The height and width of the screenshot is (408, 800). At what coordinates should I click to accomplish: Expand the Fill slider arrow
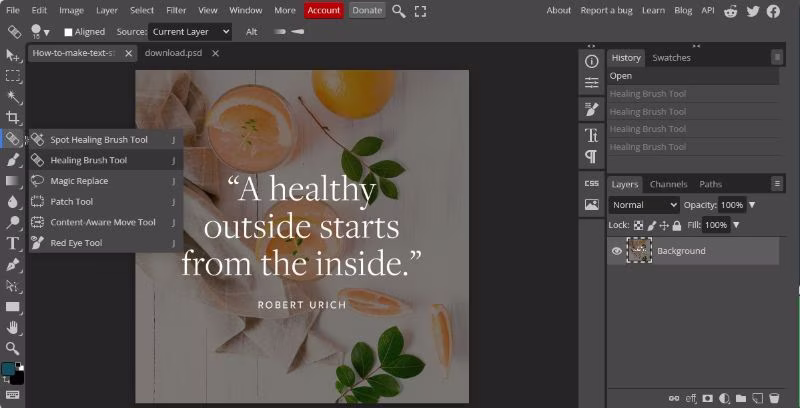(x=736, y=225)
